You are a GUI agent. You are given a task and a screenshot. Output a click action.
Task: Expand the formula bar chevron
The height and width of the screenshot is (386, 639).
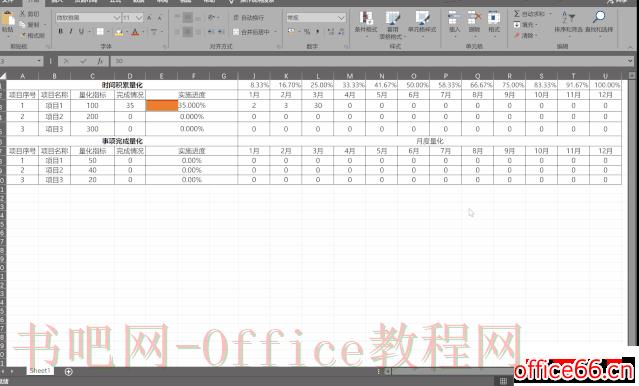631,61
